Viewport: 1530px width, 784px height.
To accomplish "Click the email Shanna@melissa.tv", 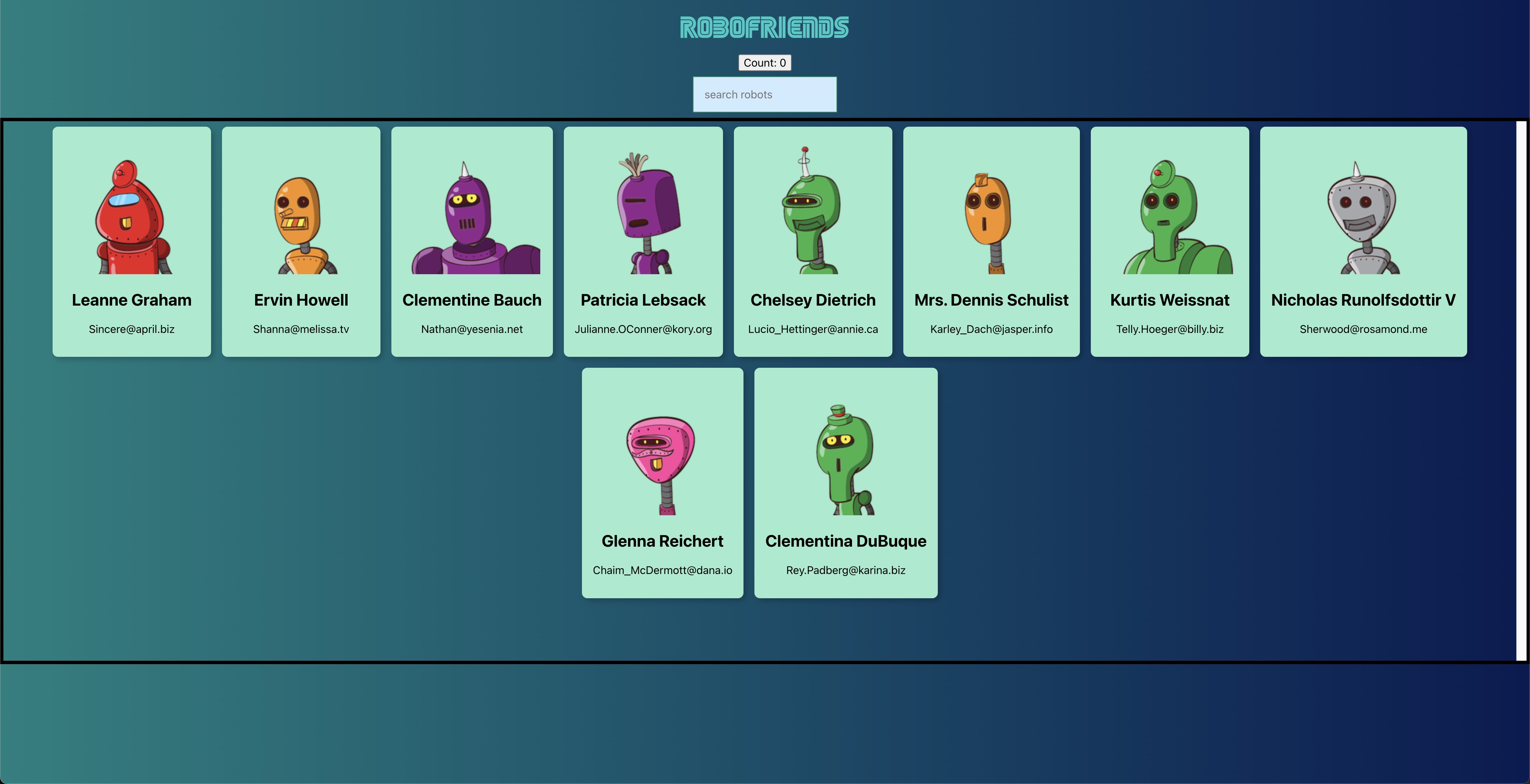I will pyautogui.click(x=301, y=329).
